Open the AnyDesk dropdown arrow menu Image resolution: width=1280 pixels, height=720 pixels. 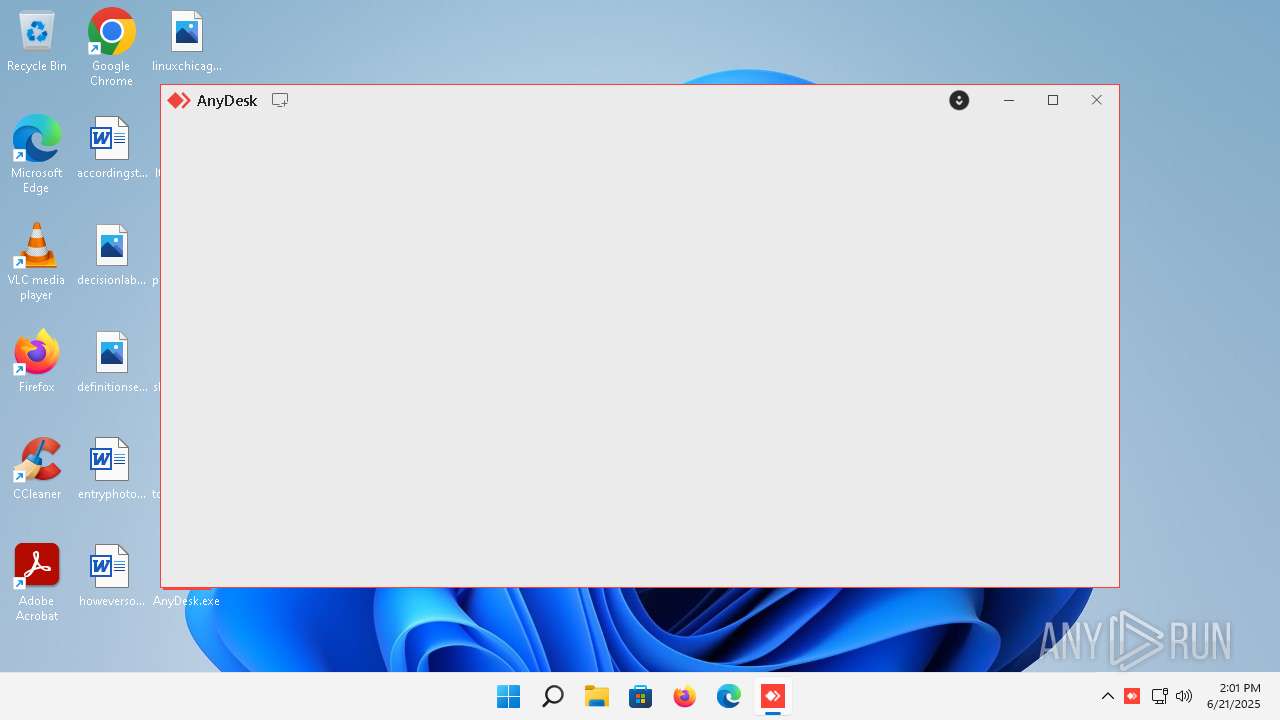(959, 100)
